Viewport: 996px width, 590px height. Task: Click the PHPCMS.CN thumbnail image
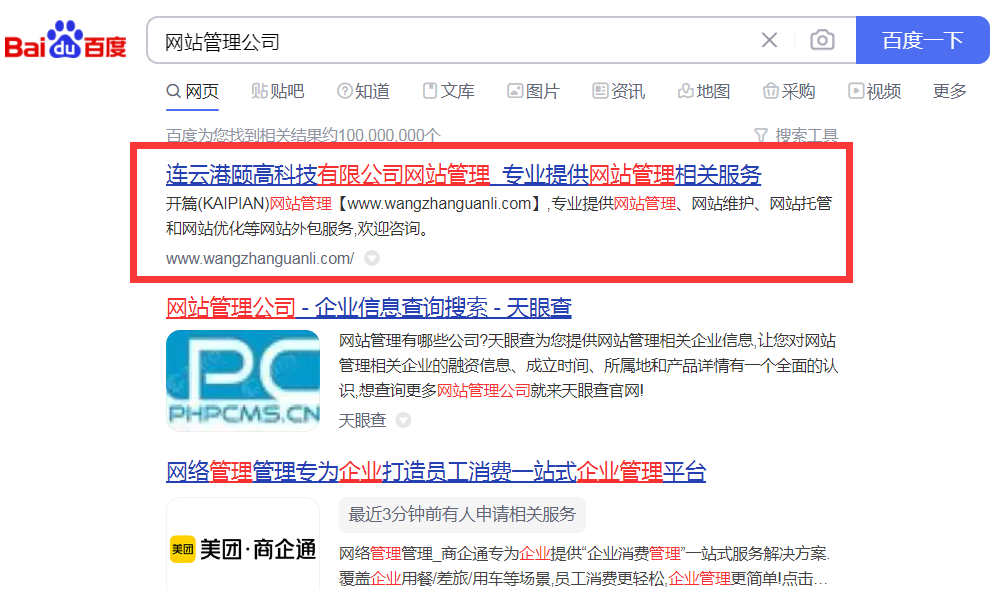click(x=243, y=380)
